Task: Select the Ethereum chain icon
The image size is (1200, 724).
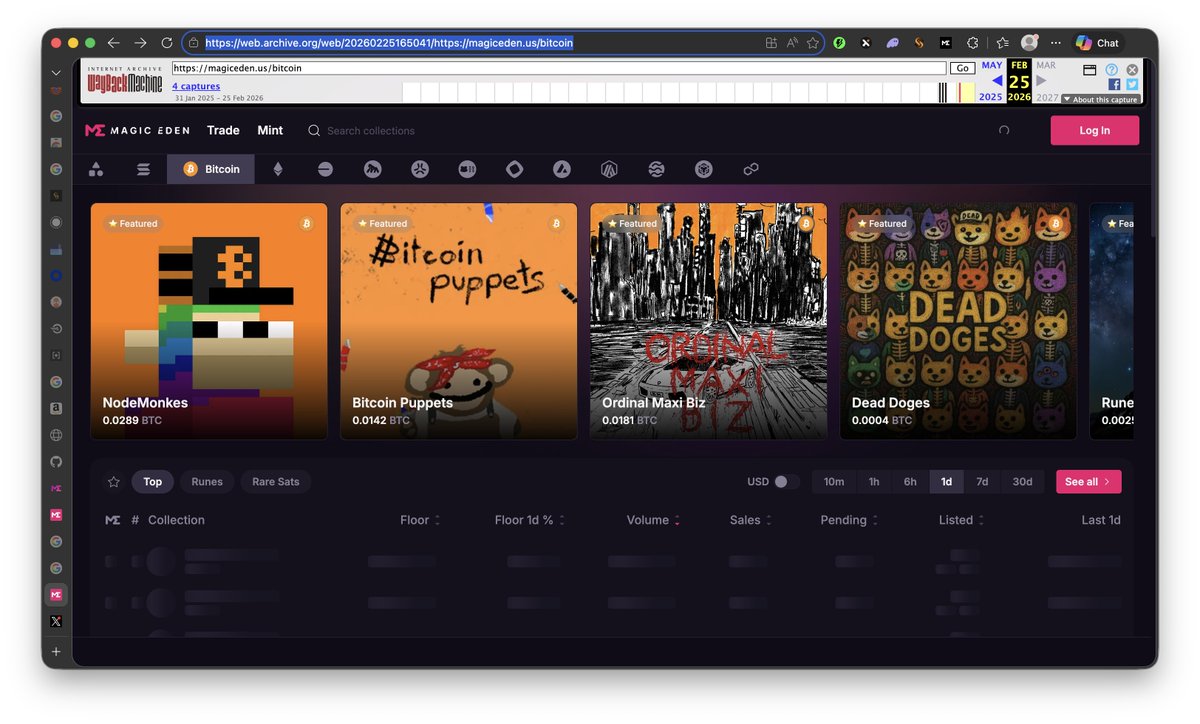Action: (278, 169)
